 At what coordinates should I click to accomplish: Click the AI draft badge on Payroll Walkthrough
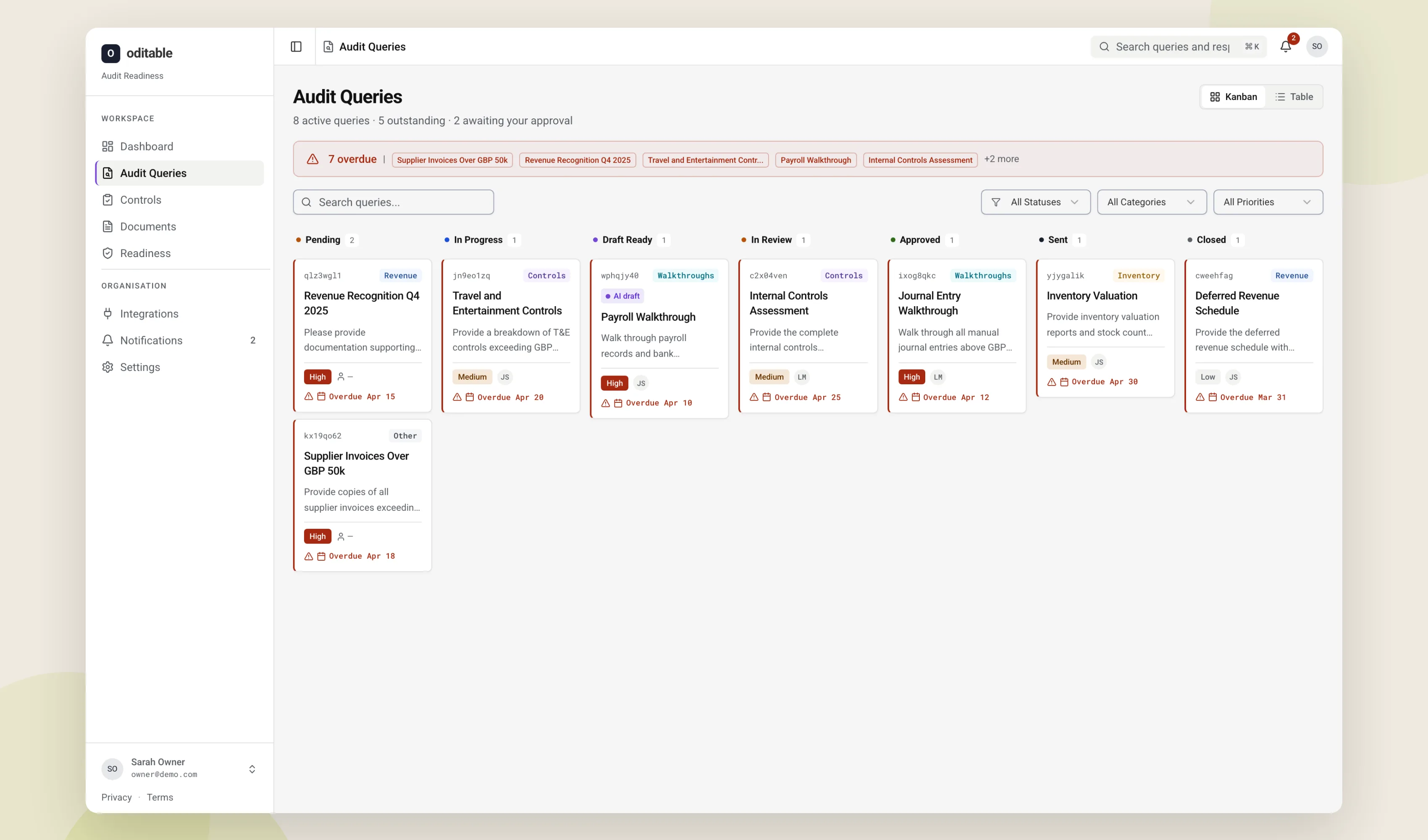(x=622, y=296)
